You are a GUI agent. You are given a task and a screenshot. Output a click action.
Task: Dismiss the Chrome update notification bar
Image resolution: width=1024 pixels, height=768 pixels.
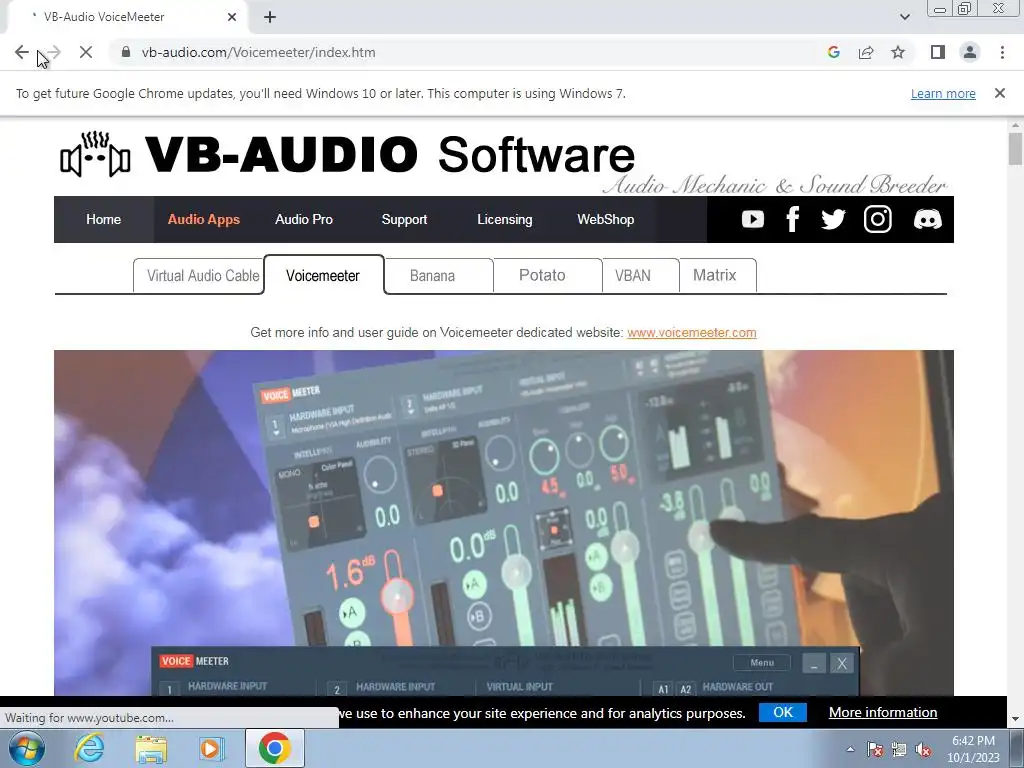coord(999,93)
